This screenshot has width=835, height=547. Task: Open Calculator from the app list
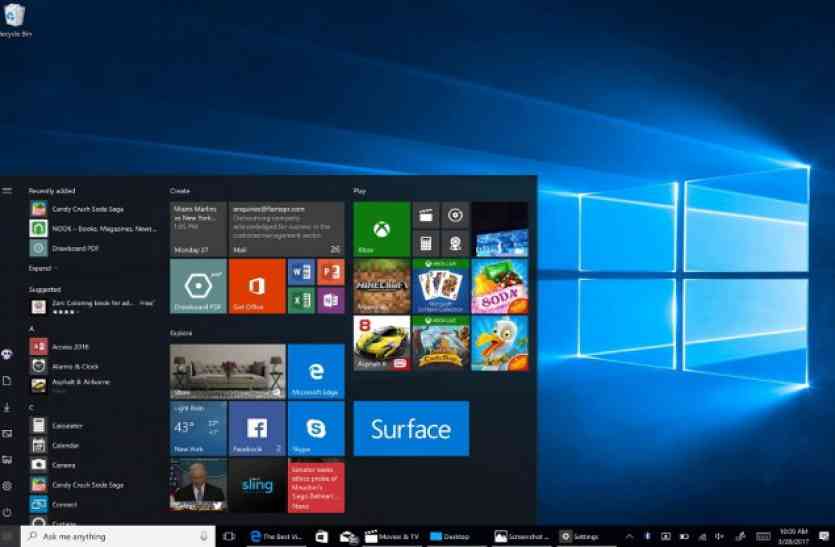pos(93,426)
